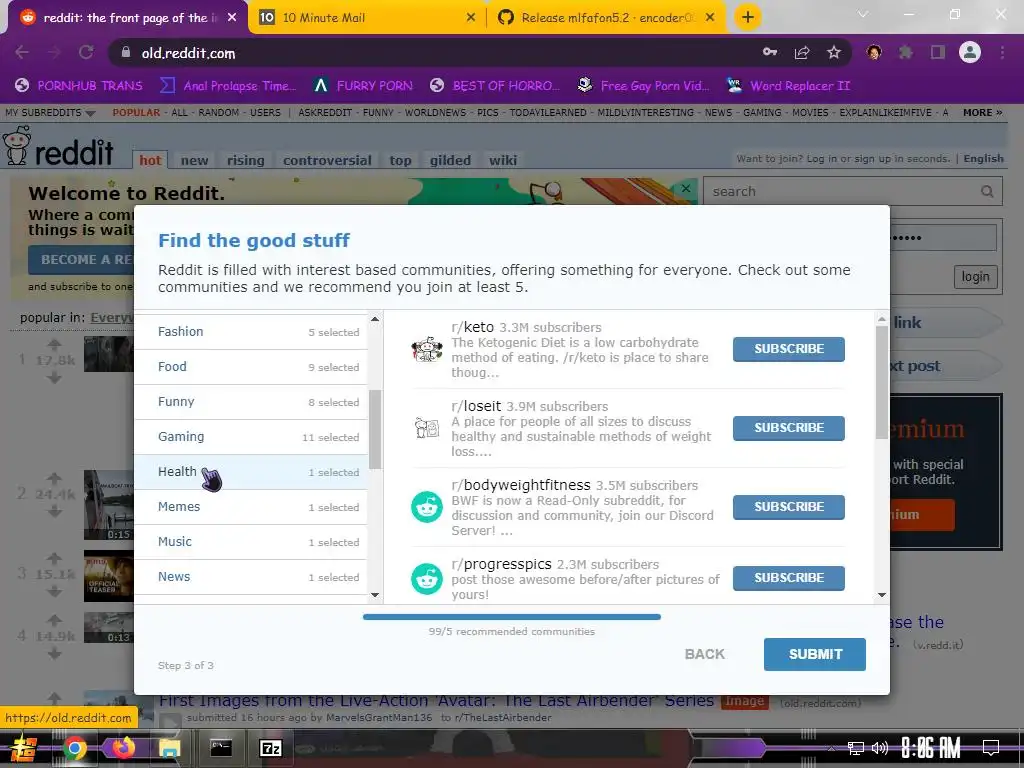This screenshot has height=768, width=1024.
Task: Subscribe to r/loseit community
Action: (788, 428)
